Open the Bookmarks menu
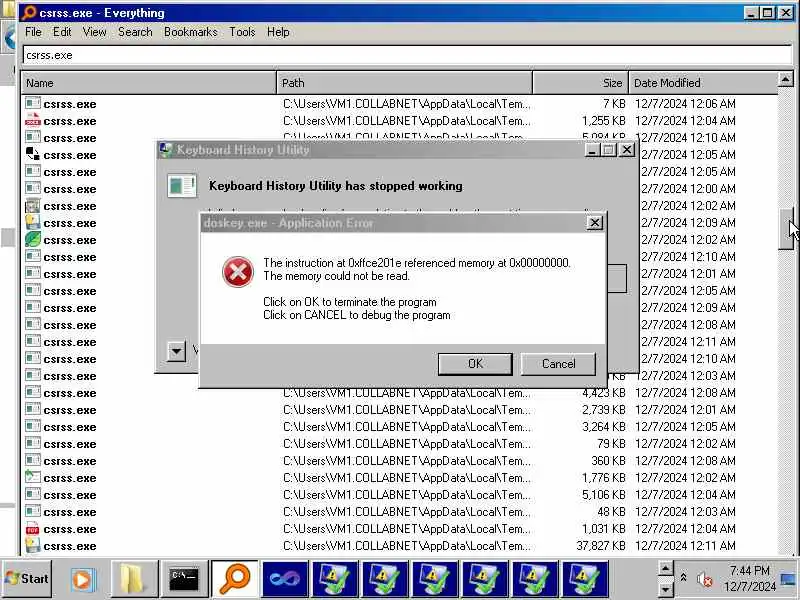800x600 pixels. click(x=190, y=32)
